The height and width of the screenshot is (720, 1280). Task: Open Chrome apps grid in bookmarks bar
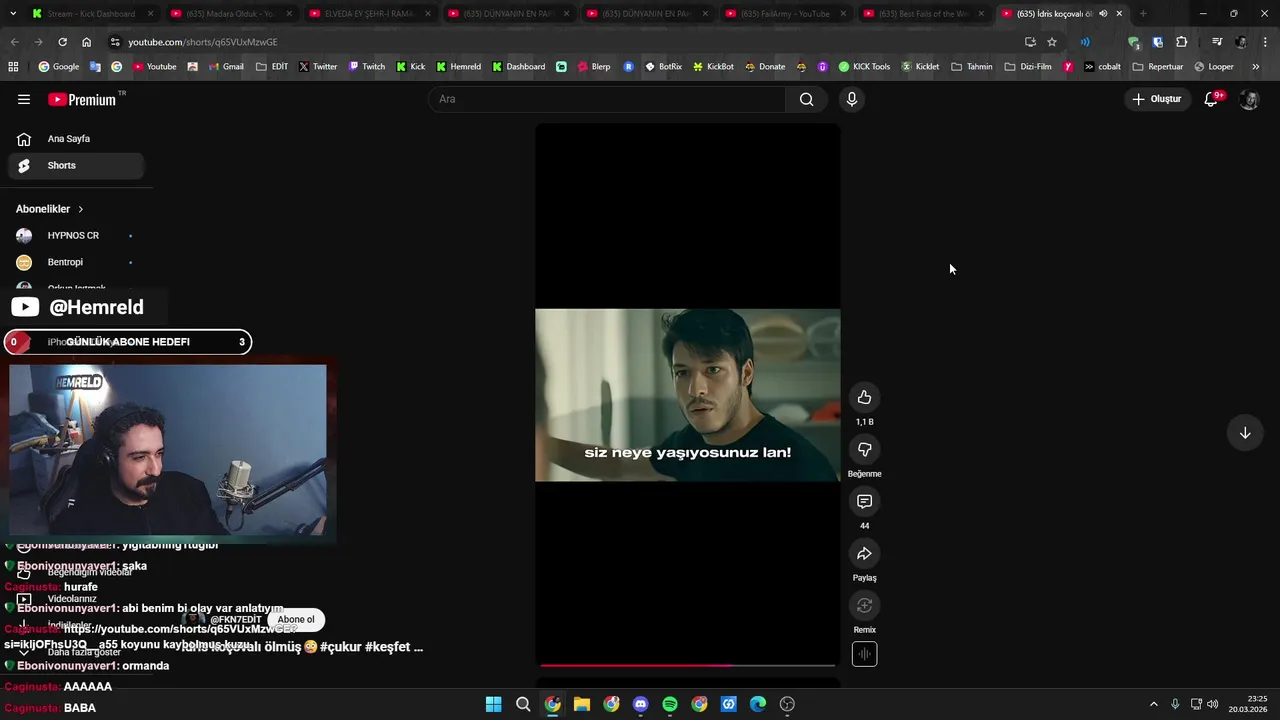point(13,67)
